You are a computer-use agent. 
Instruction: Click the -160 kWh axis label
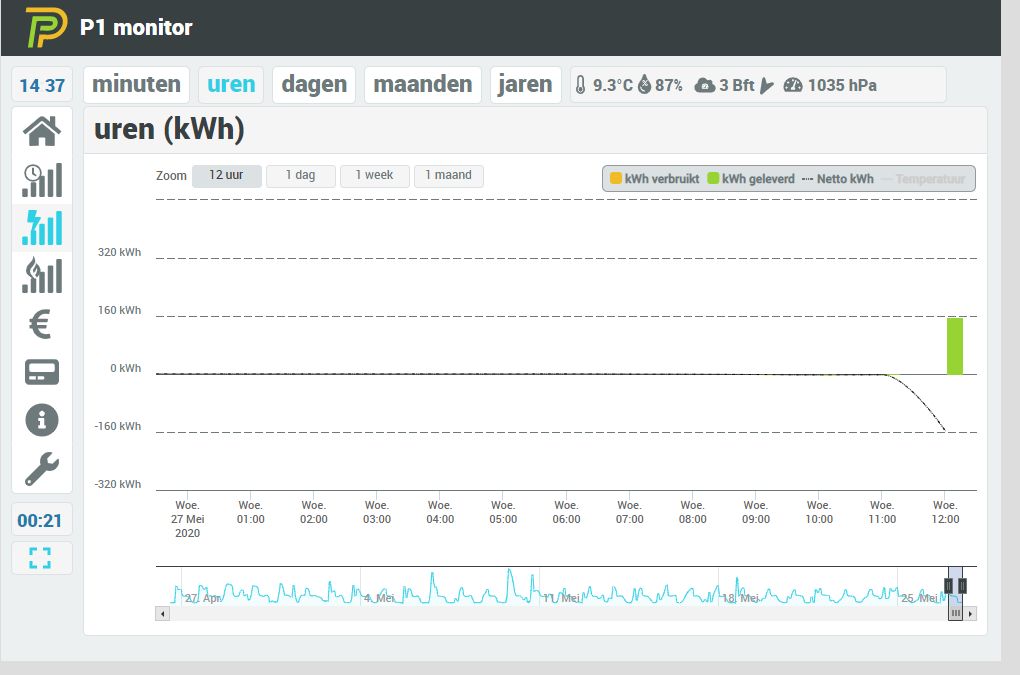pos(117,427)
